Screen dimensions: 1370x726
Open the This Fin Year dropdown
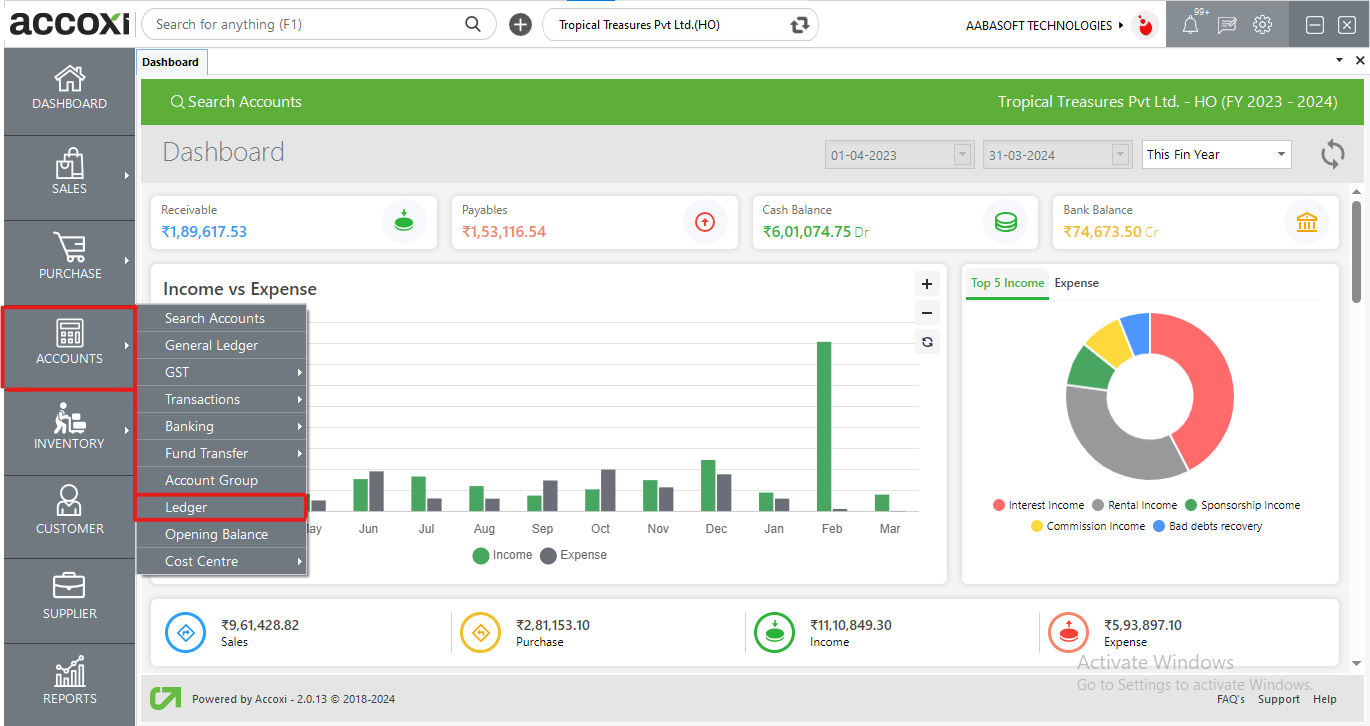1216,154
